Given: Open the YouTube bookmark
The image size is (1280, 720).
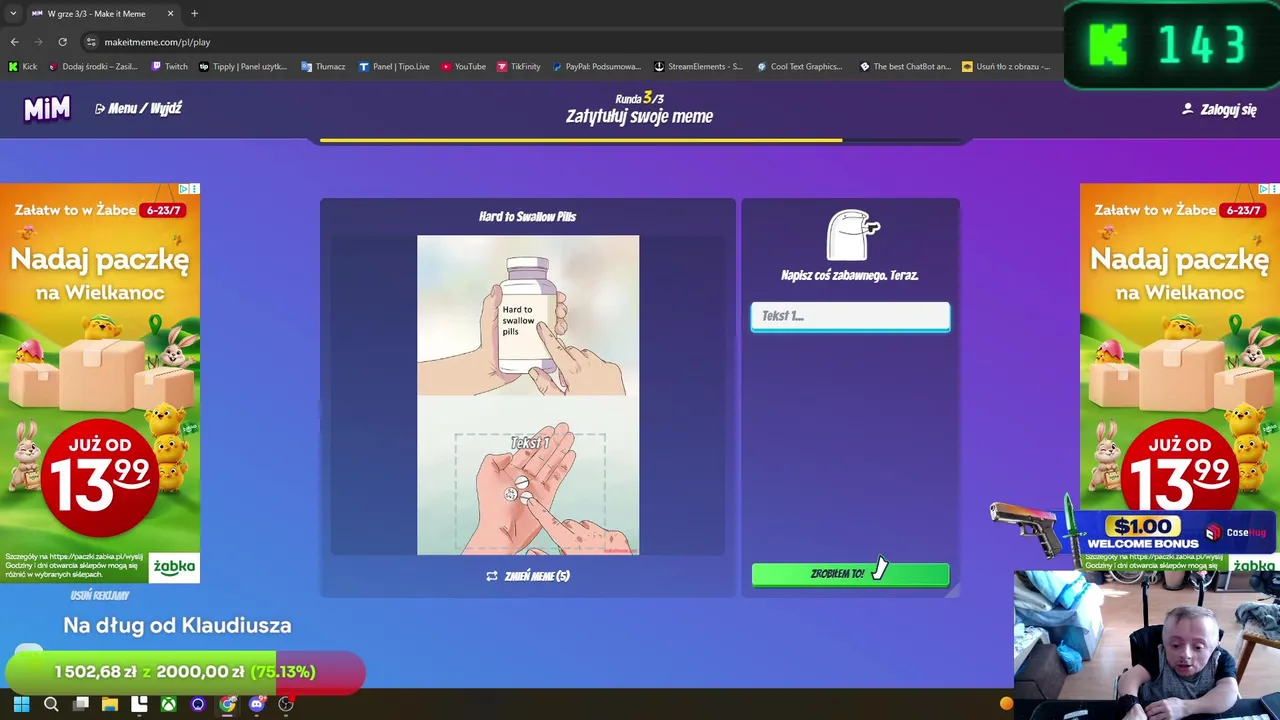Looking at the screenshot, I should pyautogui.click(x=463, y=67).
